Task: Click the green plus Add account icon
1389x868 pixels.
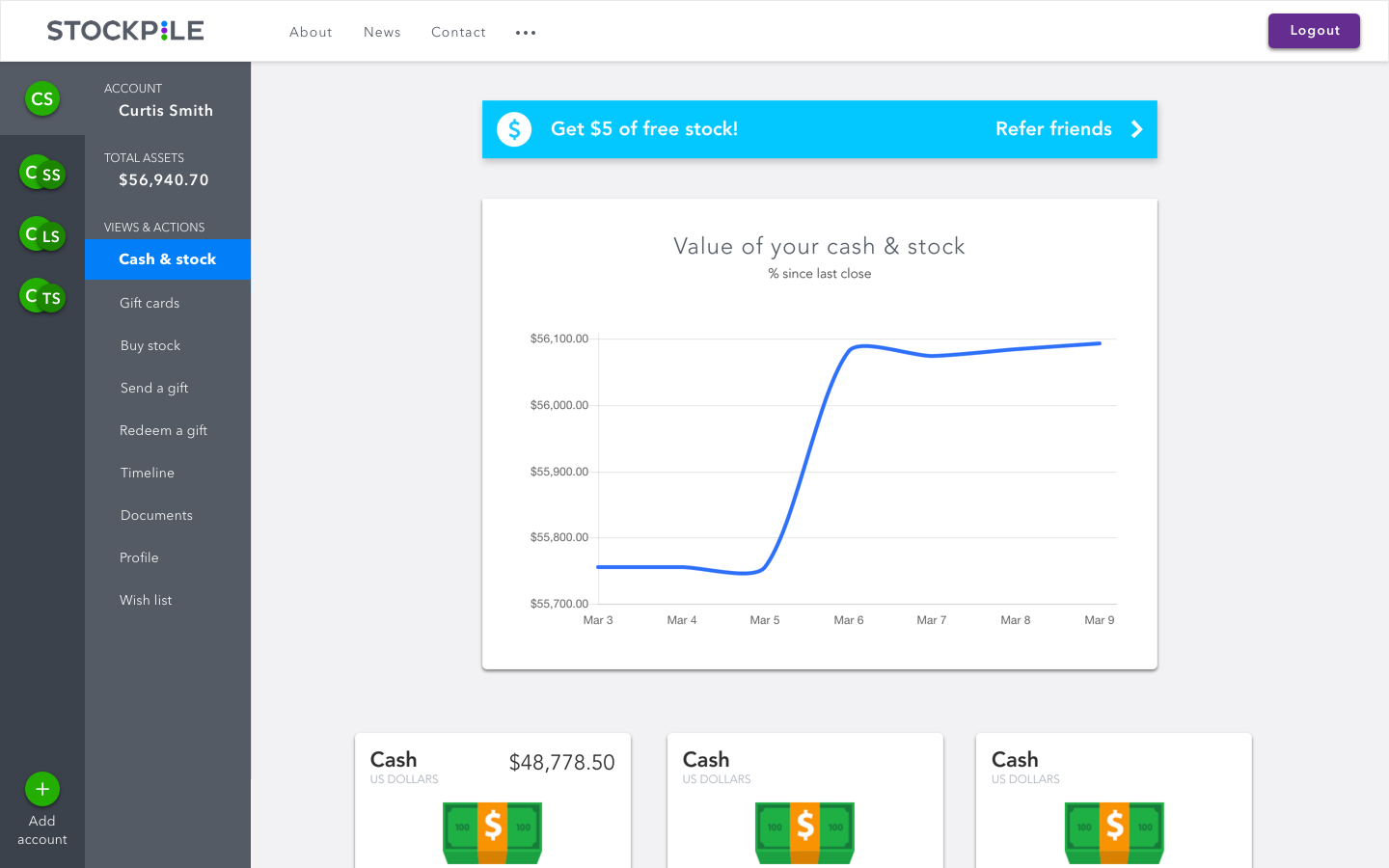Action: pyautogui.click(x=42, y=789)
